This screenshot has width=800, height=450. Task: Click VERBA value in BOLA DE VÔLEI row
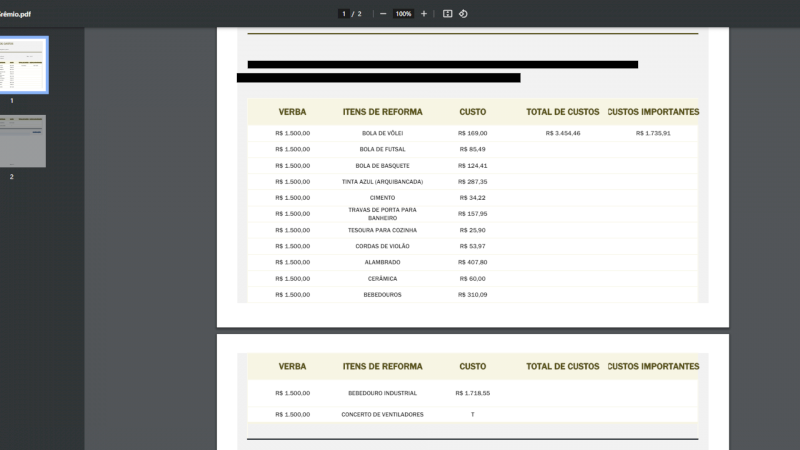292,133
